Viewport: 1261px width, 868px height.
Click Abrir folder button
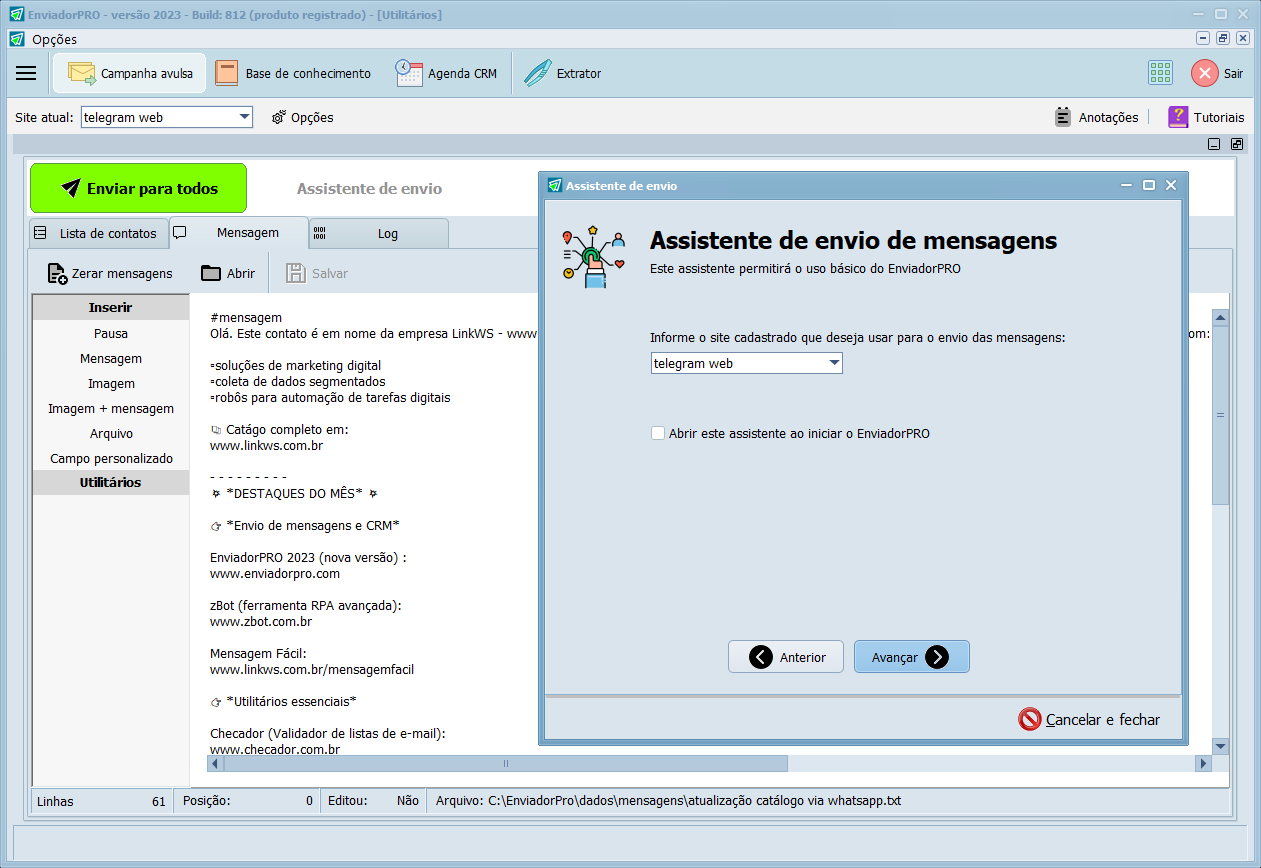point(228,273)
